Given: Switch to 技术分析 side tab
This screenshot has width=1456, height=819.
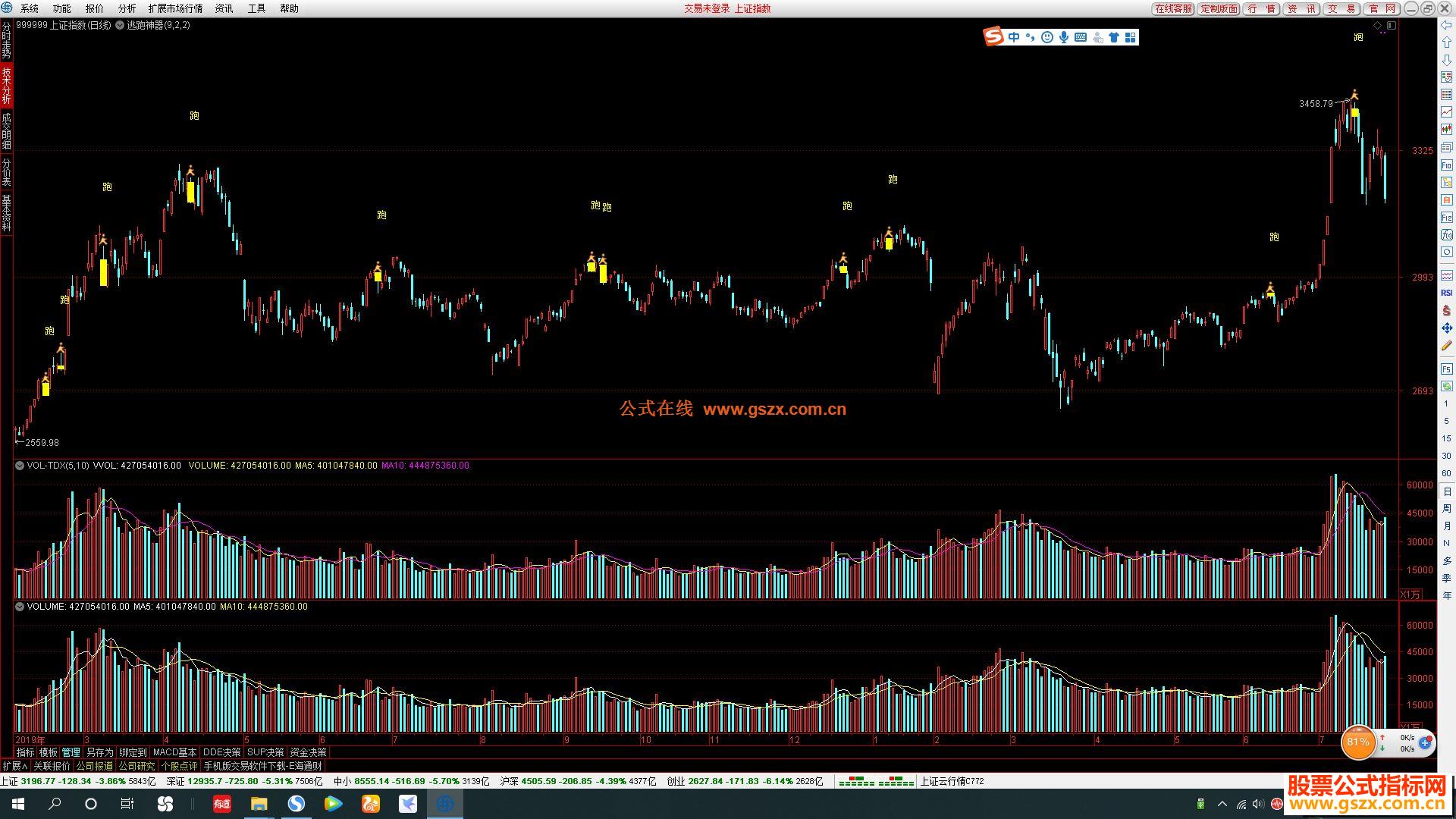Looking at the screenshot, I should coord(6,85).
